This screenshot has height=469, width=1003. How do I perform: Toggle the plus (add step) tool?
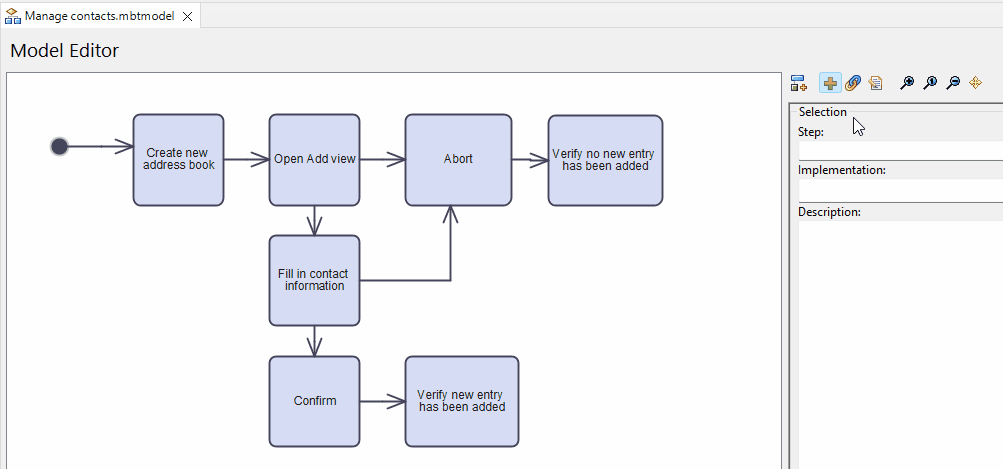point(829,83)
